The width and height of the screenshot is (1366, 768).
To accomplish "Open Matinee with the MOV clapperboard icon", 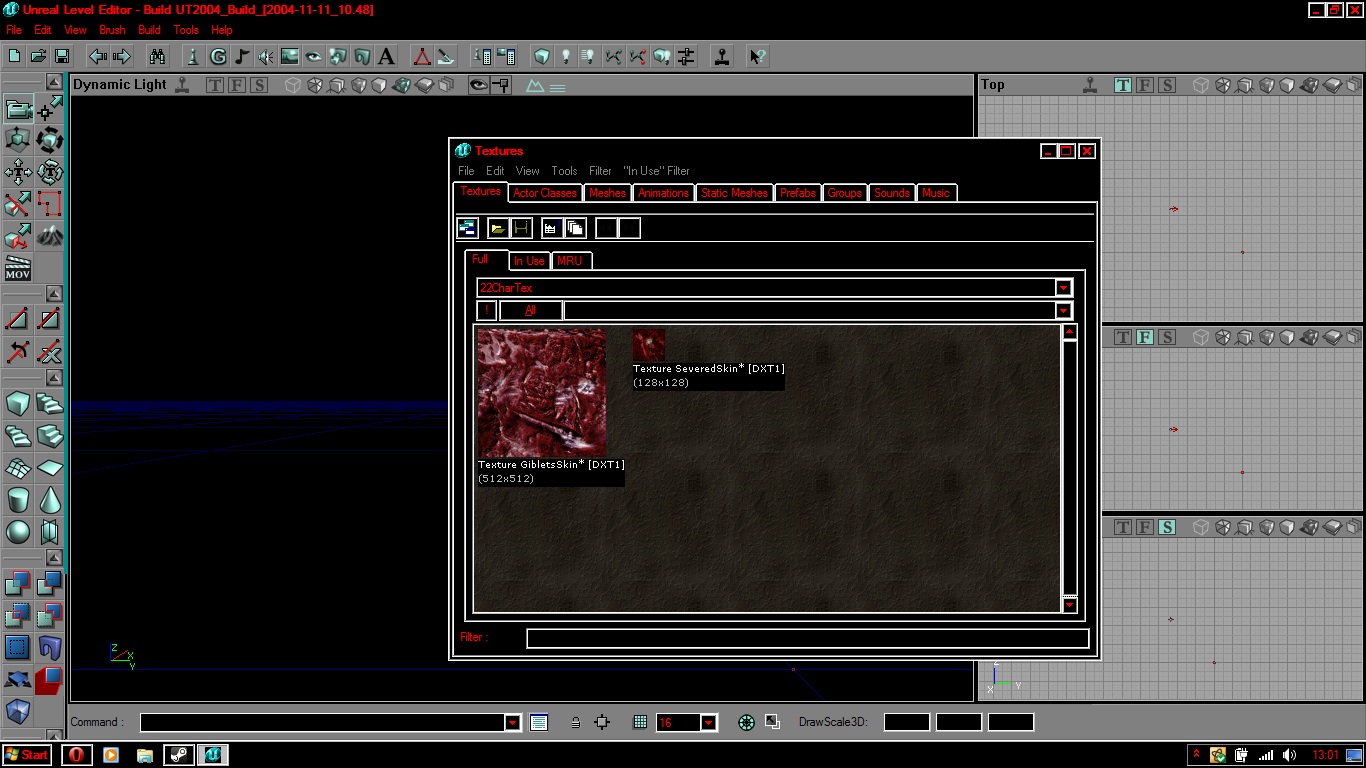I will click(18, 268).
